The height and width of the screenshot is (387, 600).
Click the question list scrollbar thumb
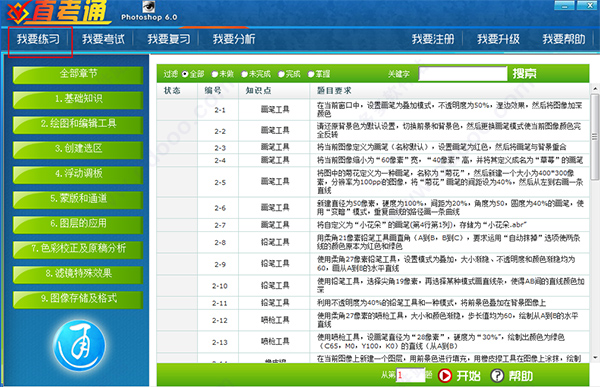595,137
